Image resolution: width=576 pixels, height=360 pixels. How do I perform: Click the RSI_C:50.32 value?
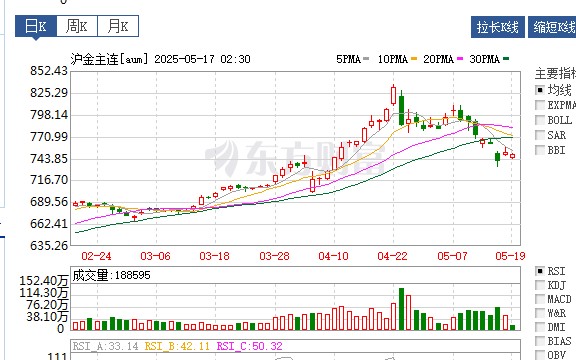point(249,346)
